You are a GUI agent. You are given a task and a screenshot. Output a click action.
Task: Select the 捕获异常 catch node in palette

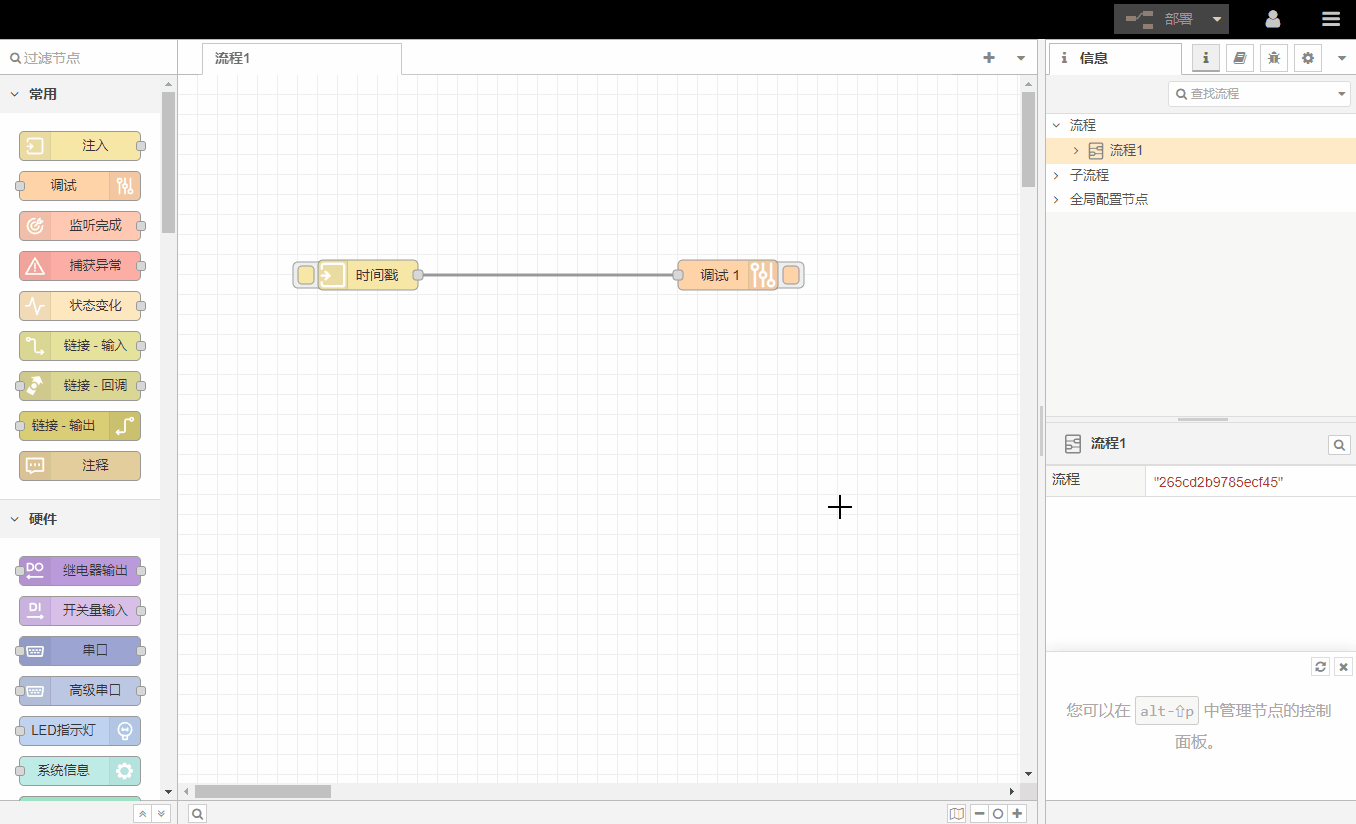point(80,266)
